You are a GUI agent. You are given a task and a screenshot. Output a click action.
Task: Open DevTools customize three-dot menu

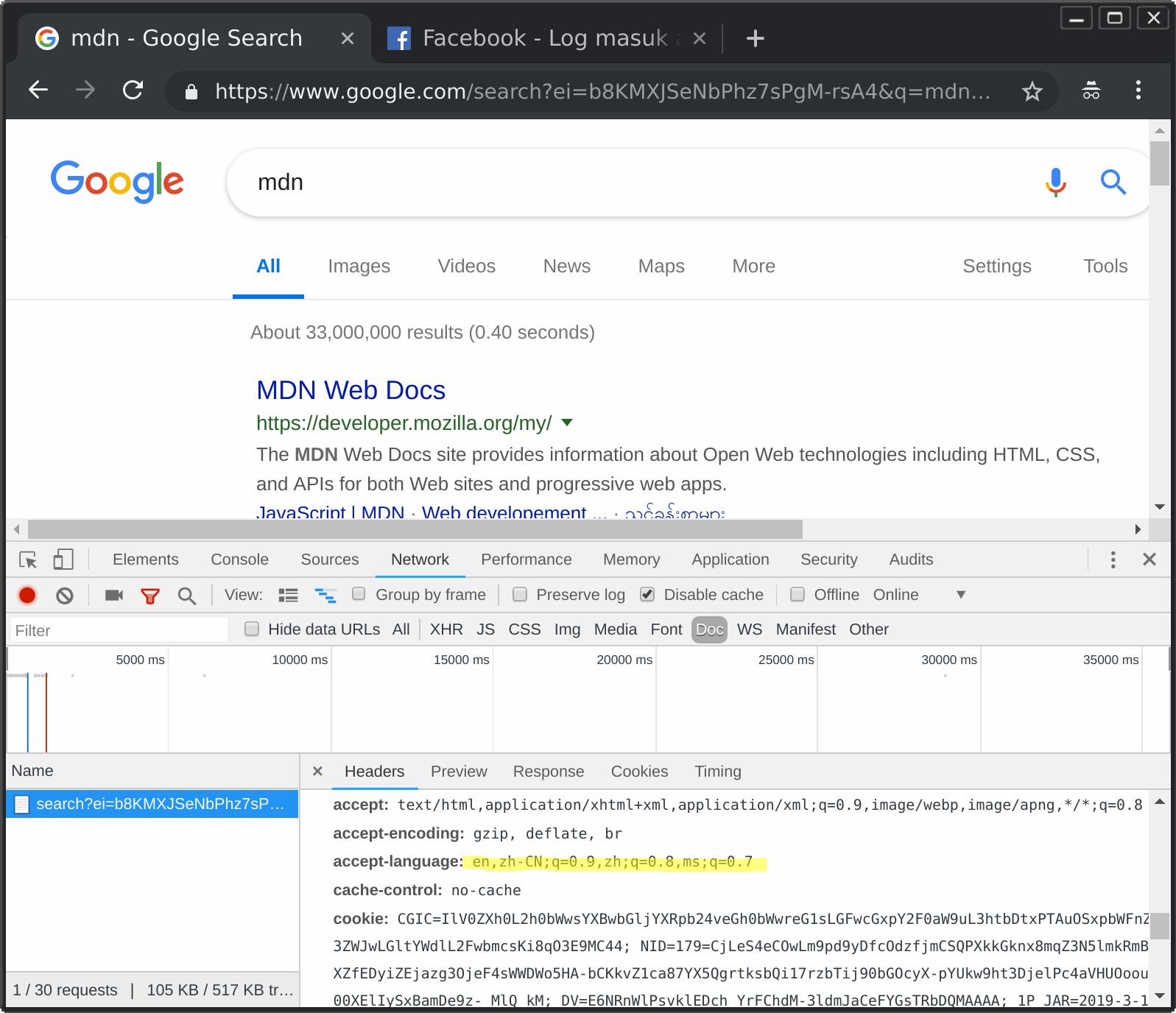click(1113, 560)
